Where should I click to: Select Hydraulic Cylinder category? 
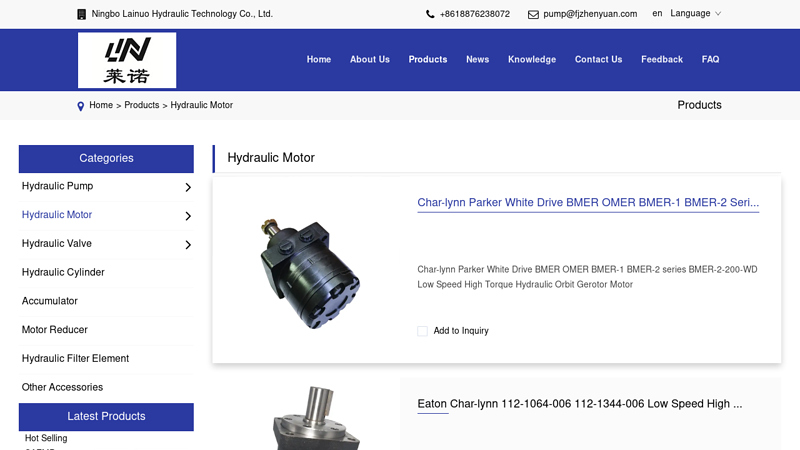[63, 272]
